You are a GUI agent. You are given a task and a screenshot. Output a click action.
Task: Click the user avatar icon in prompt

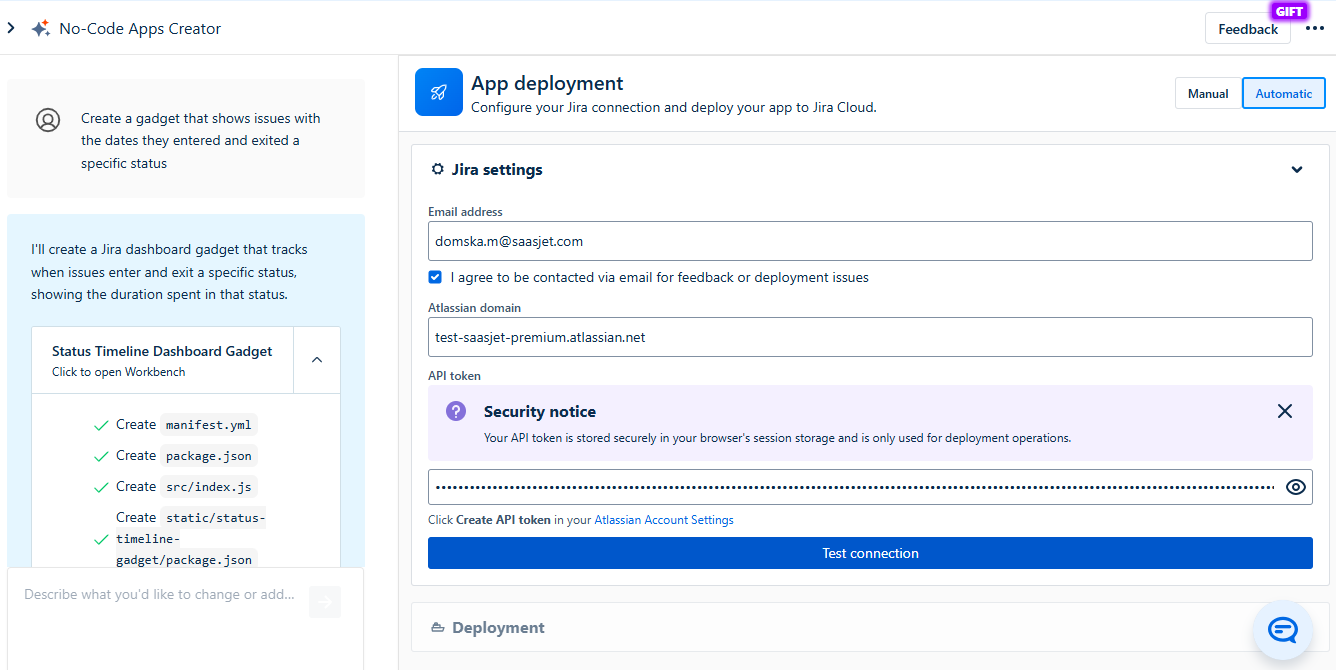[48, 120]
